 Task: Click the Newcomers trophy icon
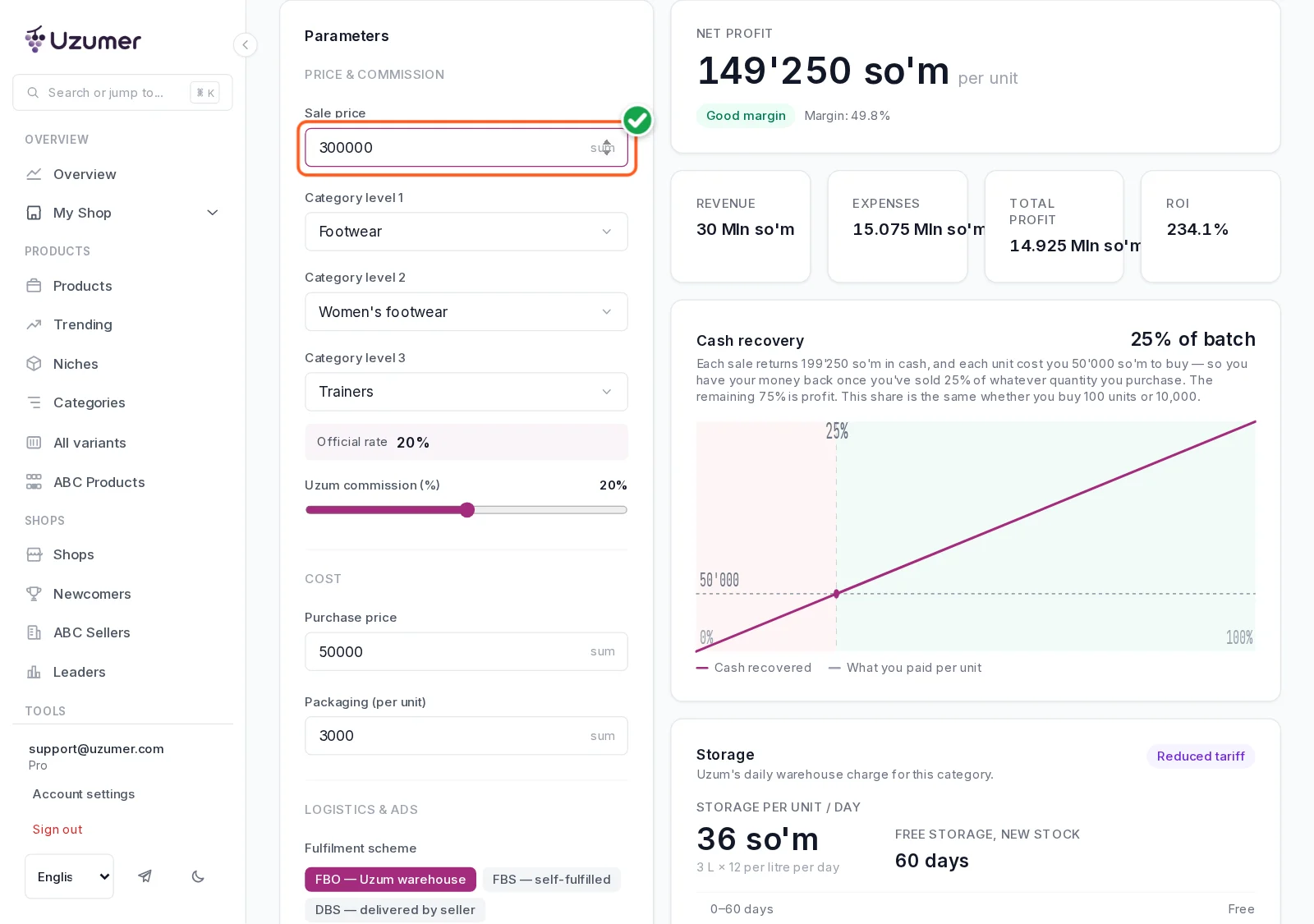(x=34, y=594)
